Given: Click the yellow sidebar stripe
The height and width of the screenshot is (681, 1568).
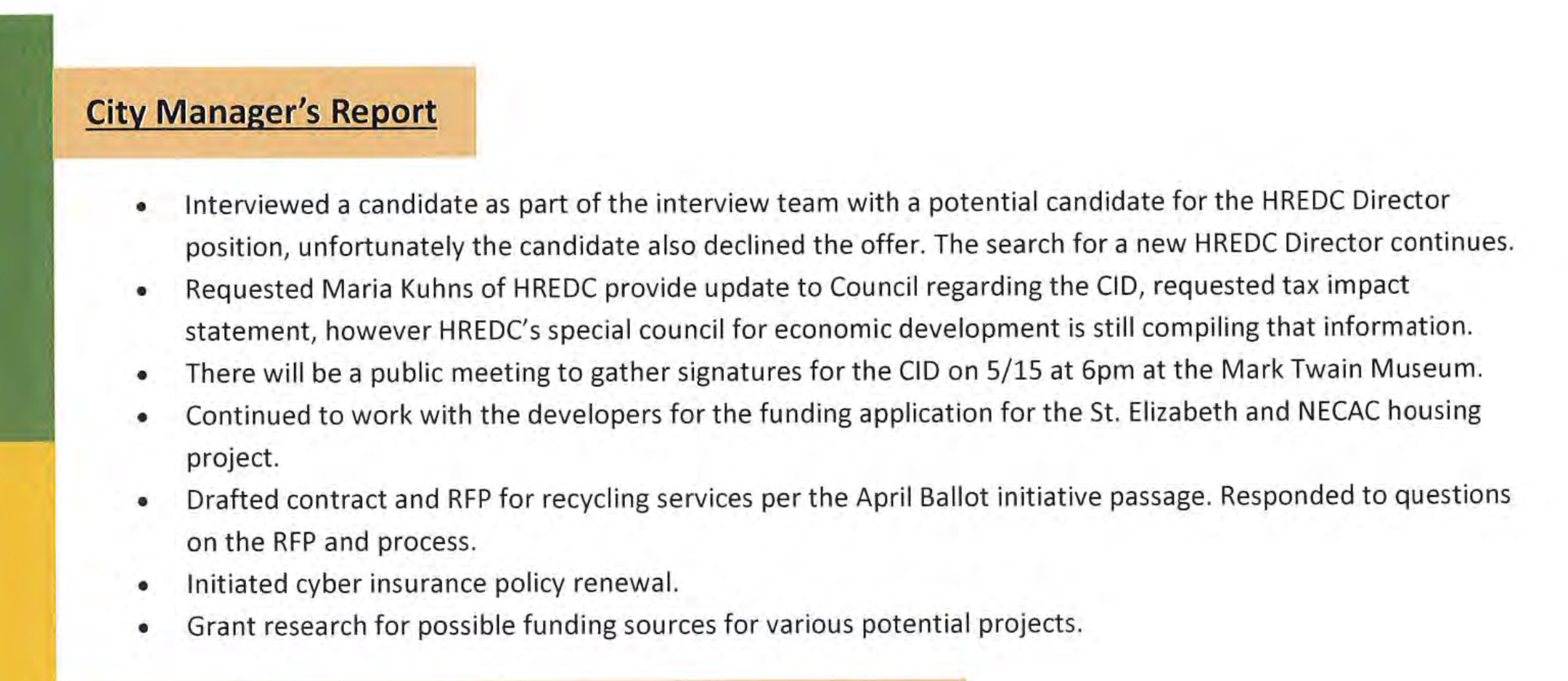Looking at the screenshot, I should (x=28, y=560).
